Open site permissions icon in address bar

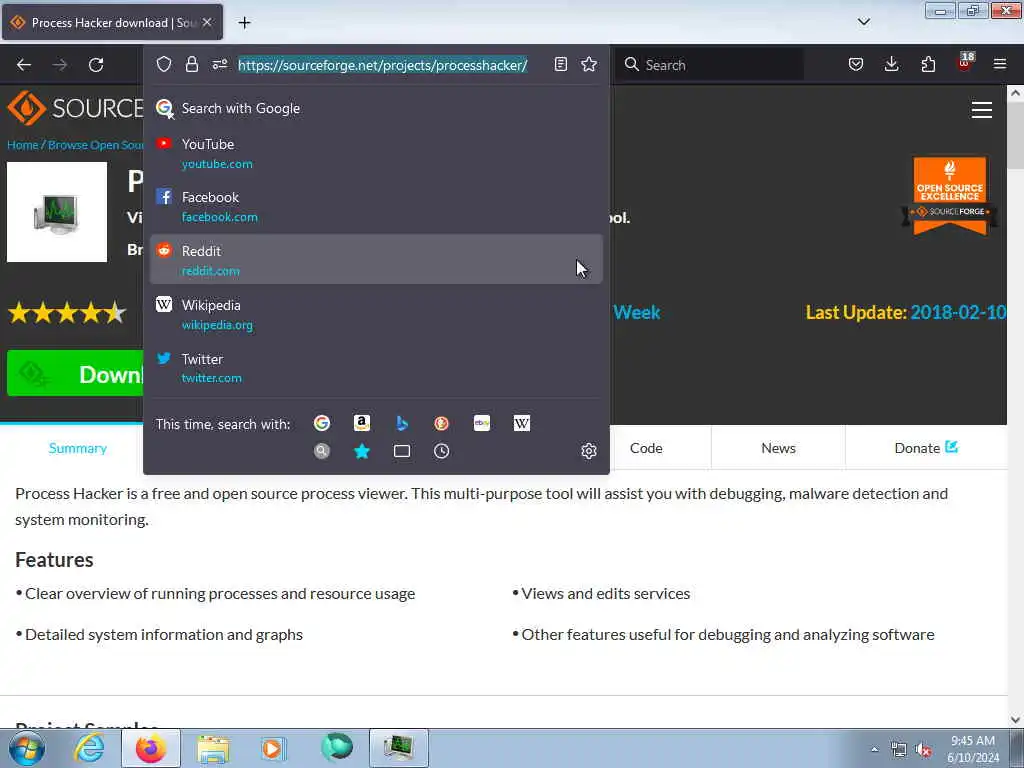point(219,64)
